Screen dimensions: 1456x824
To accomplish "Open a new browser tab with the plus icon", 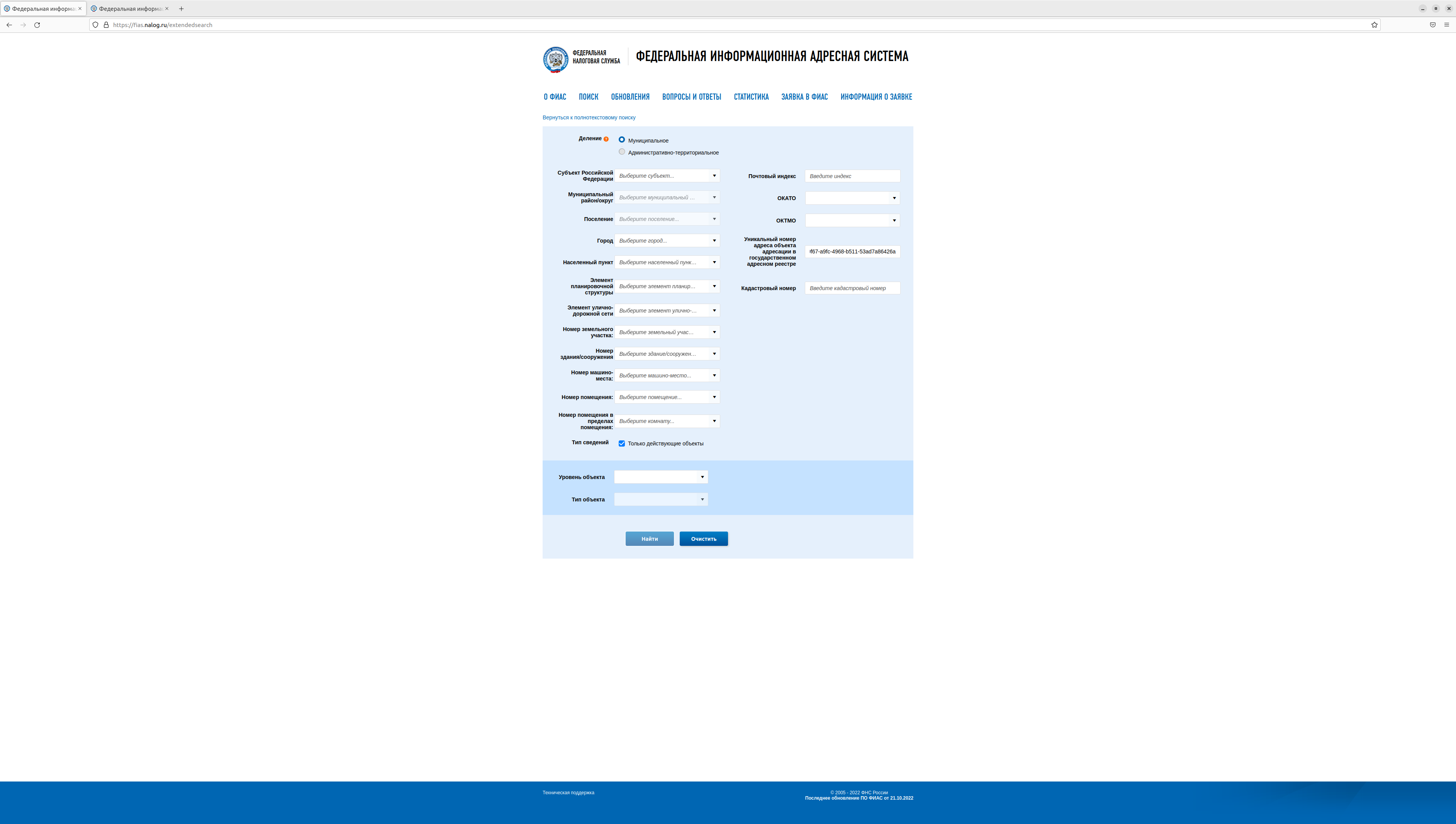I will click(181, 8).
